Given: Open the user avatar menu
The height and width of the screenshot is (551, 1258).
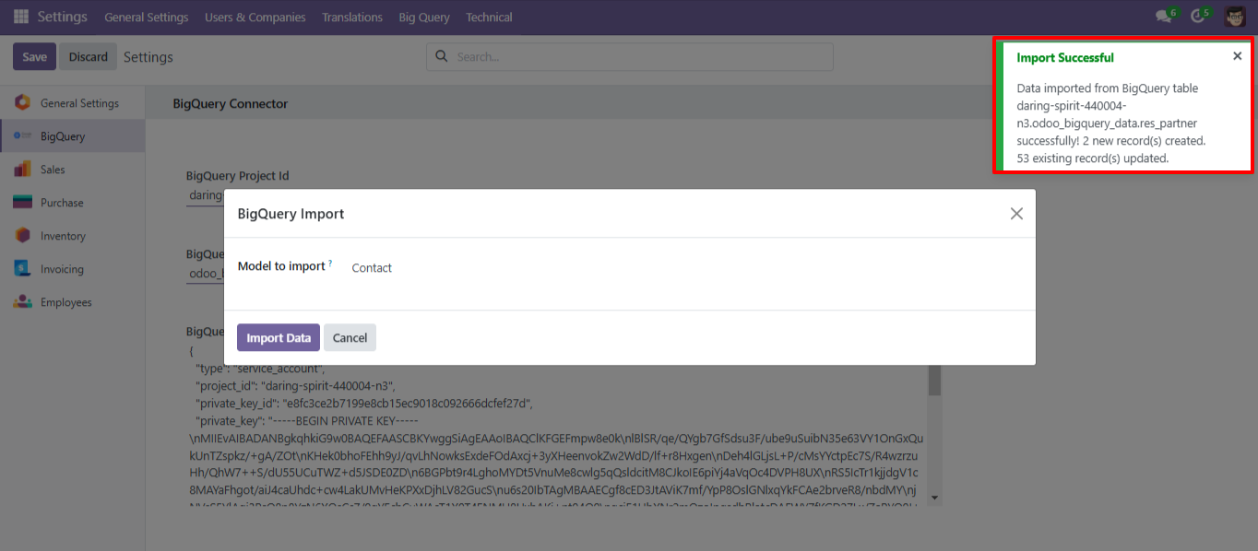Looking at the screenshot, I should [1234, 16].
